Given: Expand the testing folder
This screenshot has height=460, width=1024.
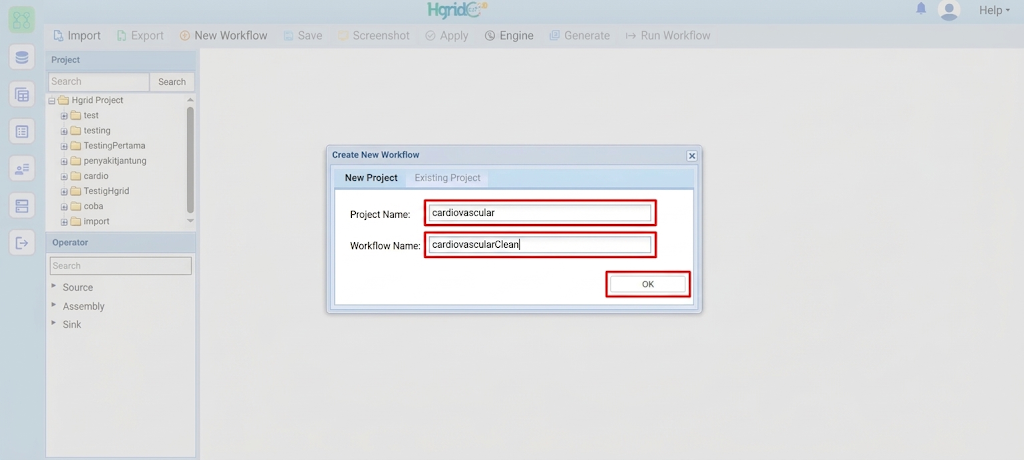Looking at the screenshot, I should click(64, 131).
